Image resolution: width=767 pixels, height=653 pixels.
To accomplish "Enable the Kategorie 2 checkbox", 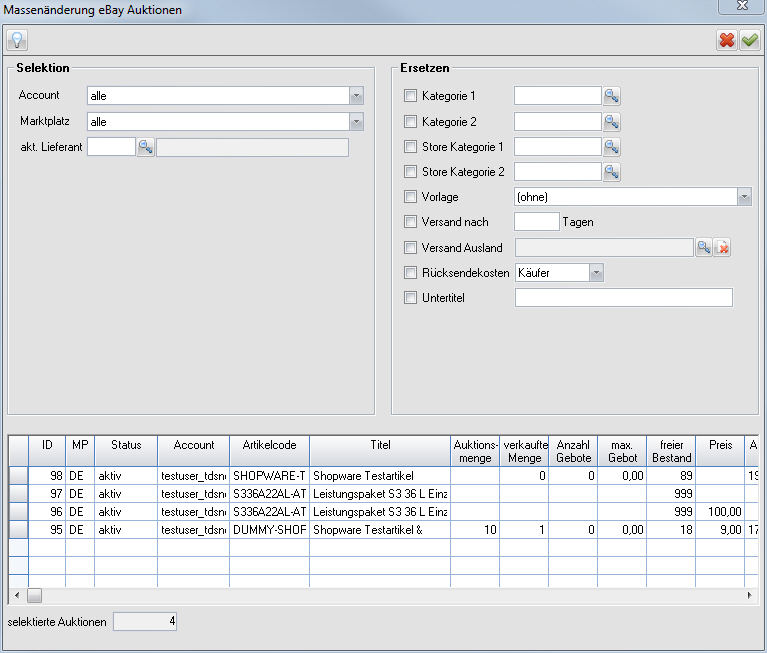I will point(410,121).
